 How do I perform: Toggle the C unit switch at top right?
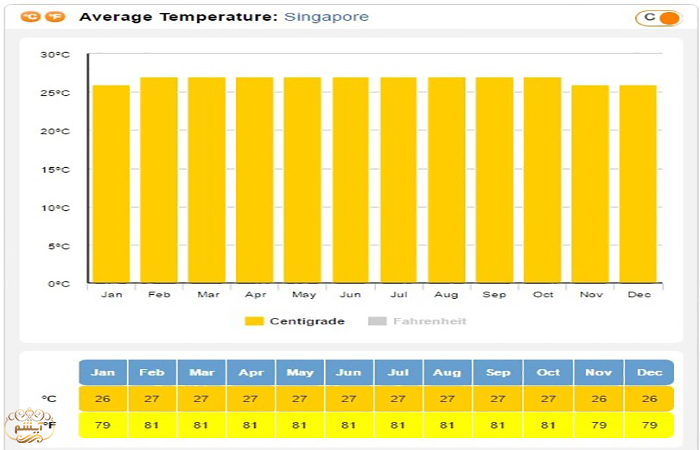tap(657, 17)
